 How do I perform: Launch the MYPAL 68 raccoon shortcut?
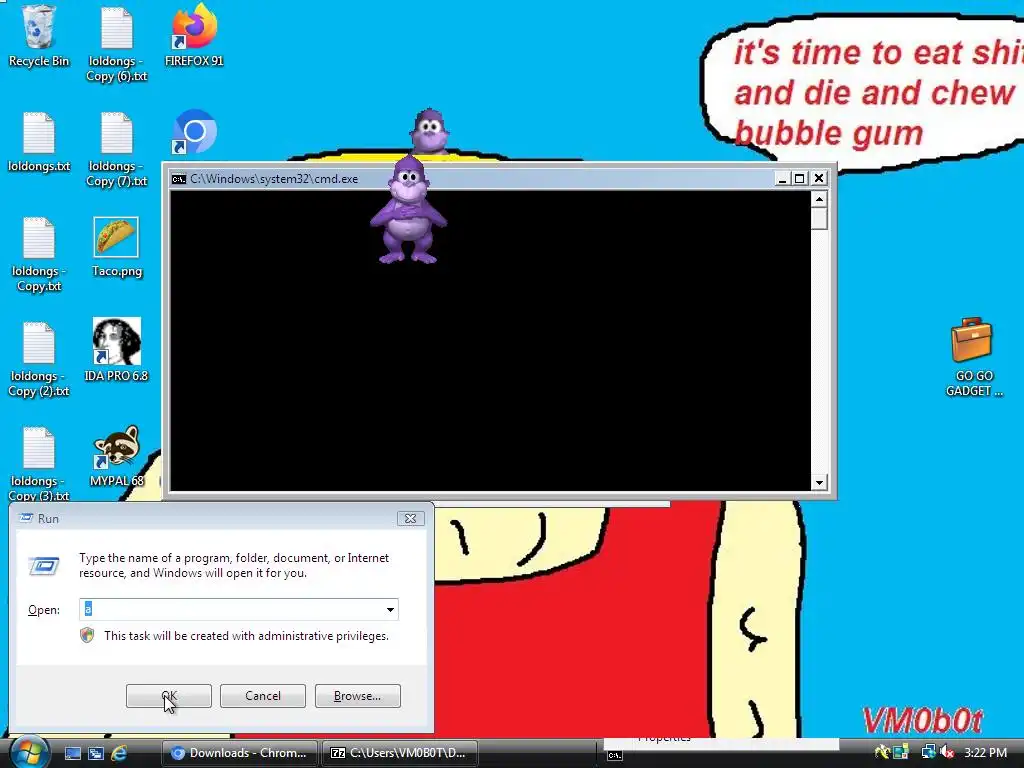[116, 456]
